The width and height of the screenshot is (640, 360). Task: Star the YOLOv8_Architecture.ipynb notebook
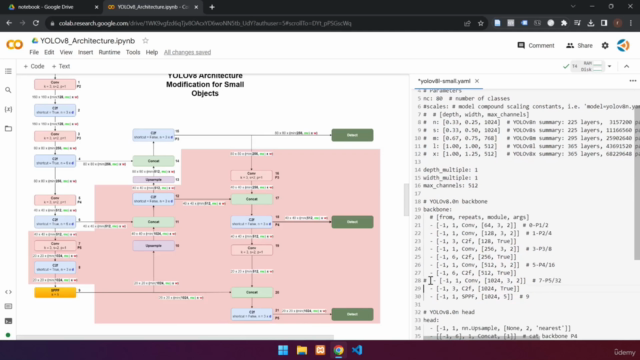coord(145,41)
